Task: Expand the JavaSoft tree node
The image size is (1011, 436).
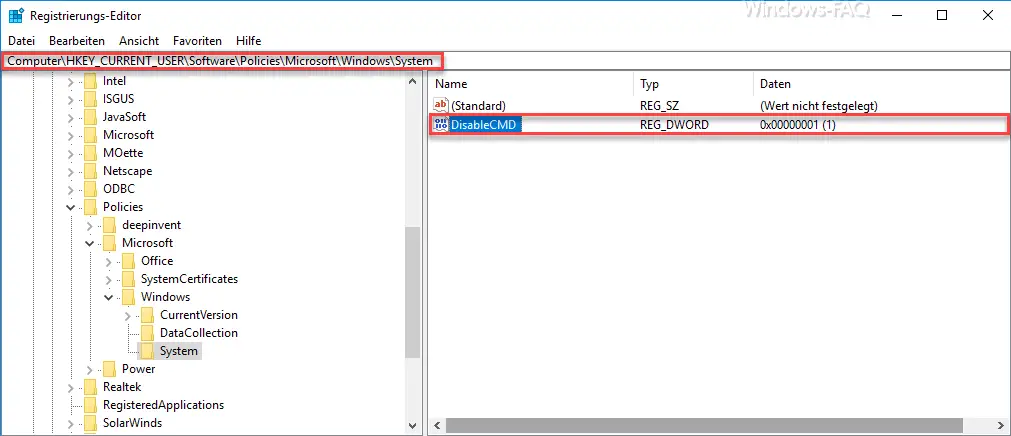Action: click(71, 117)
